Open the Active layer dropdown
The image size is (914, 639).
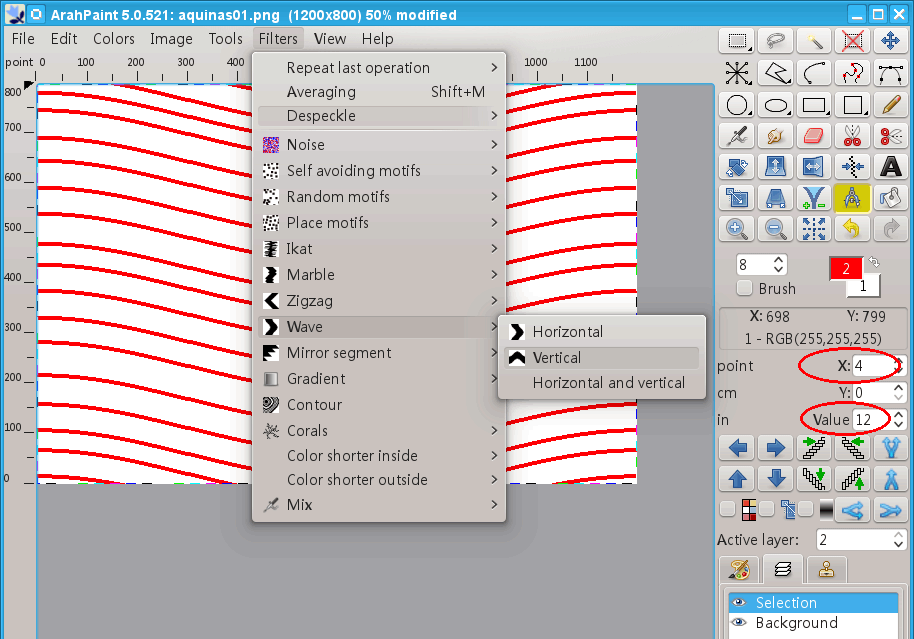tap(861, 540)
